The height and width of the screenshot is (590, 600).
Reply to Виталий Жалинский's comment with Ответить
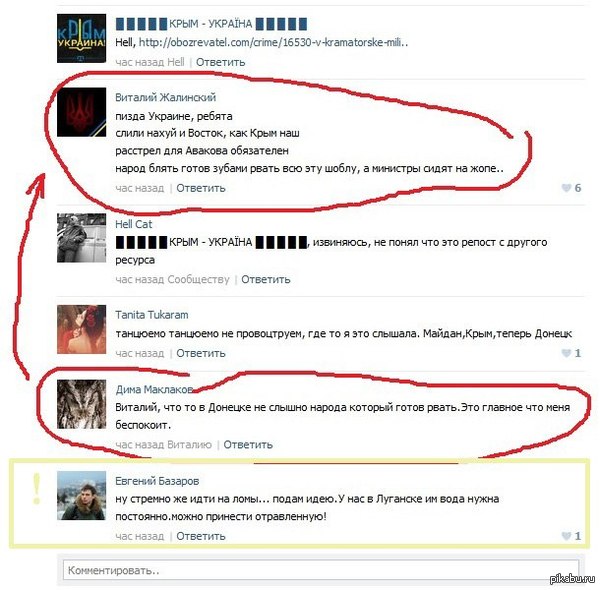click(x=201, y=188)
